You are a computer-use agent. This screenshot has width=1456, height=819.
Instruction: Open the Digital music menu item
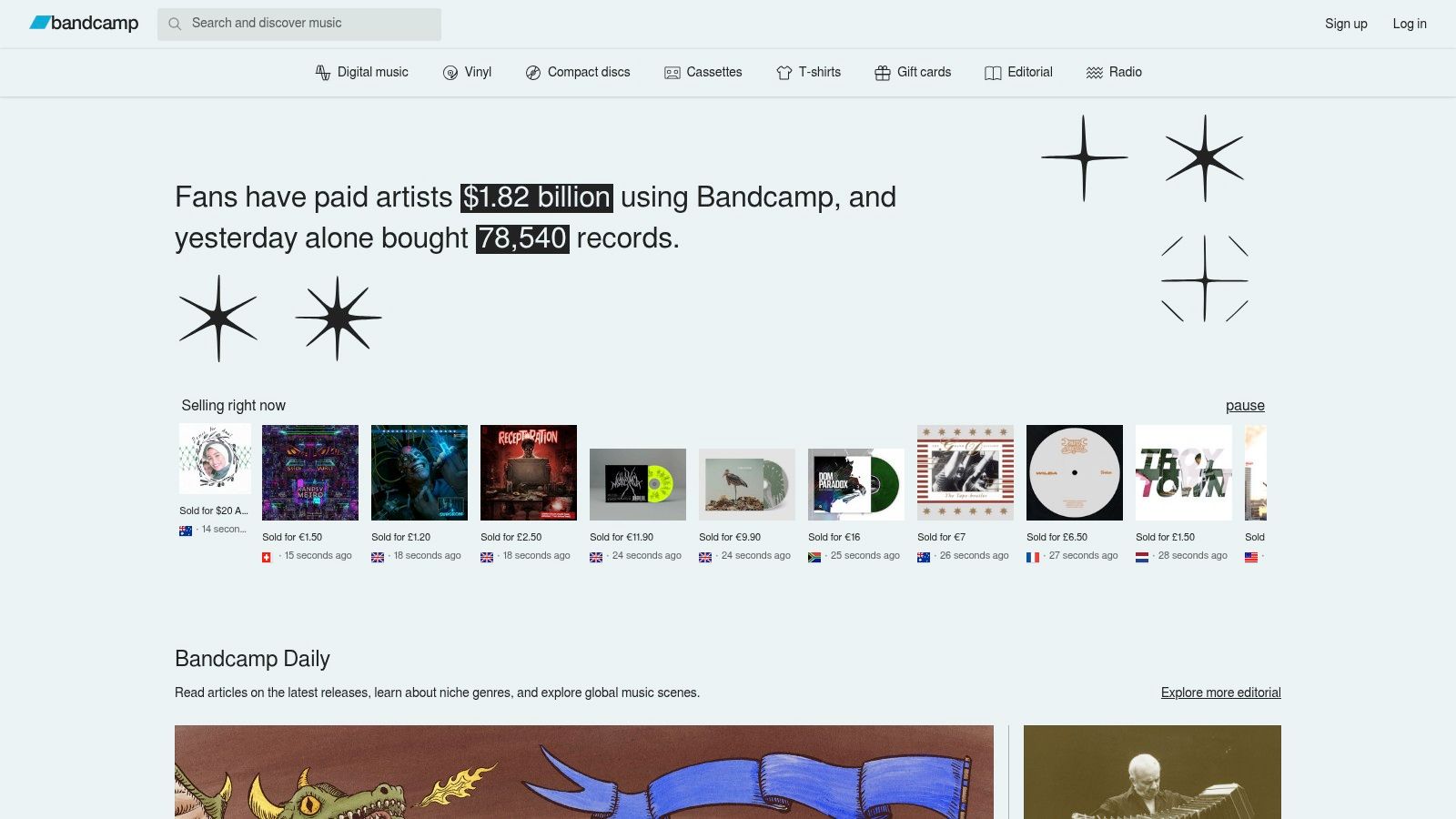pyautogui.click(x=361, y=72)
